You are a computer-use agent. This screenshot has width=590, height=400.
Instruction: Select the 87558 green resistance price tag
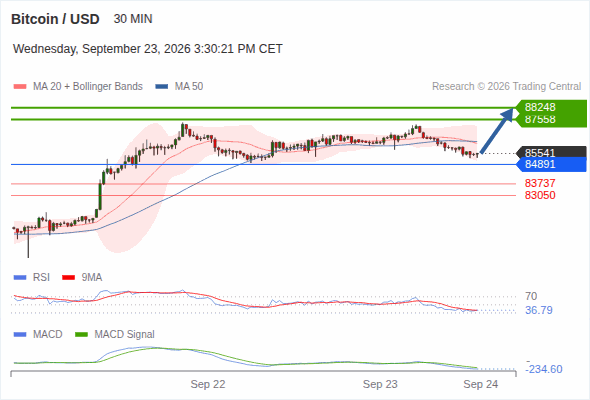pos(551,120)
